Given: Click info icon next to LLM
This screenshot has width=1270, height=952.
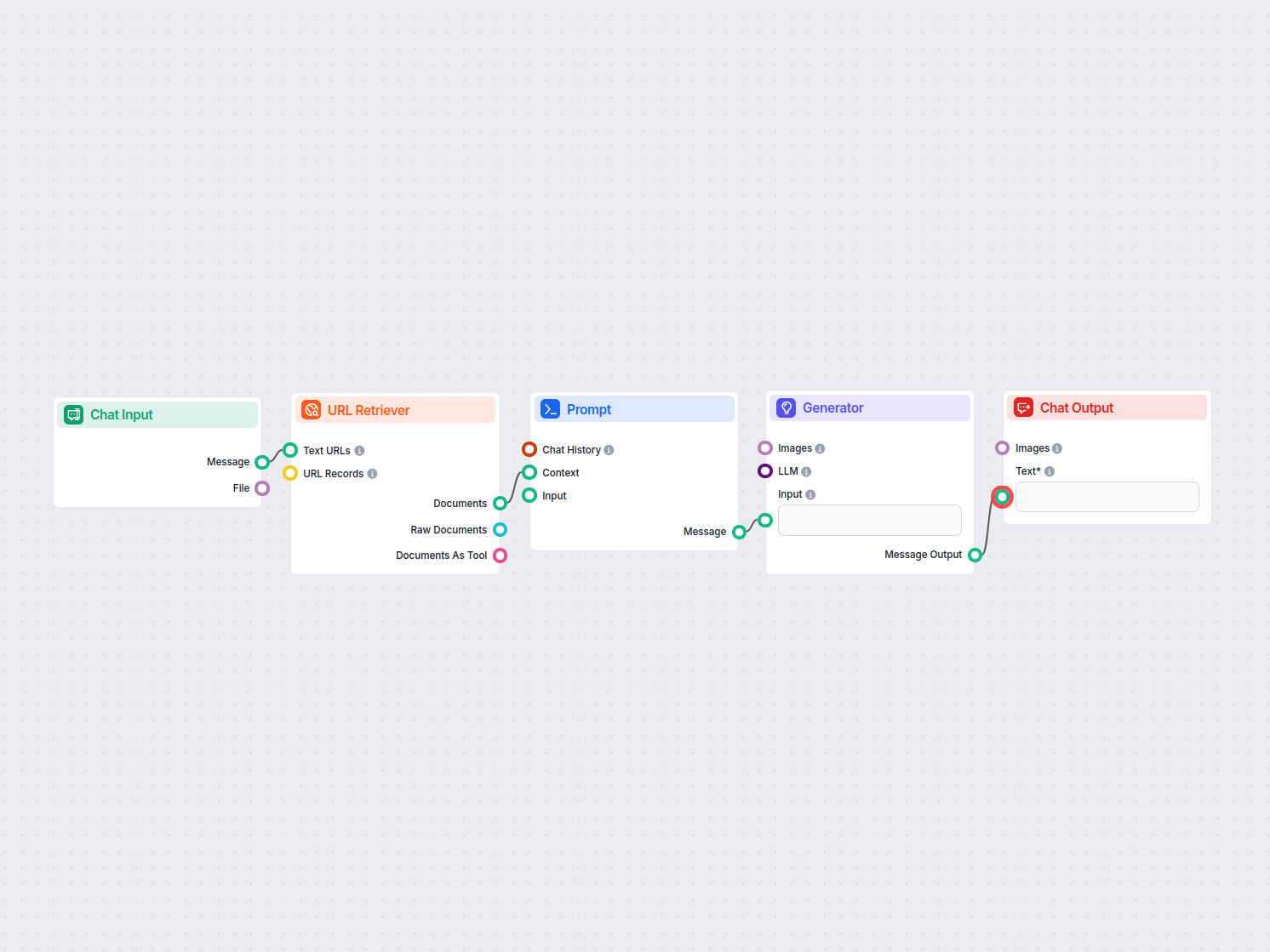Looking at the screenshot, I should [806, 472].
